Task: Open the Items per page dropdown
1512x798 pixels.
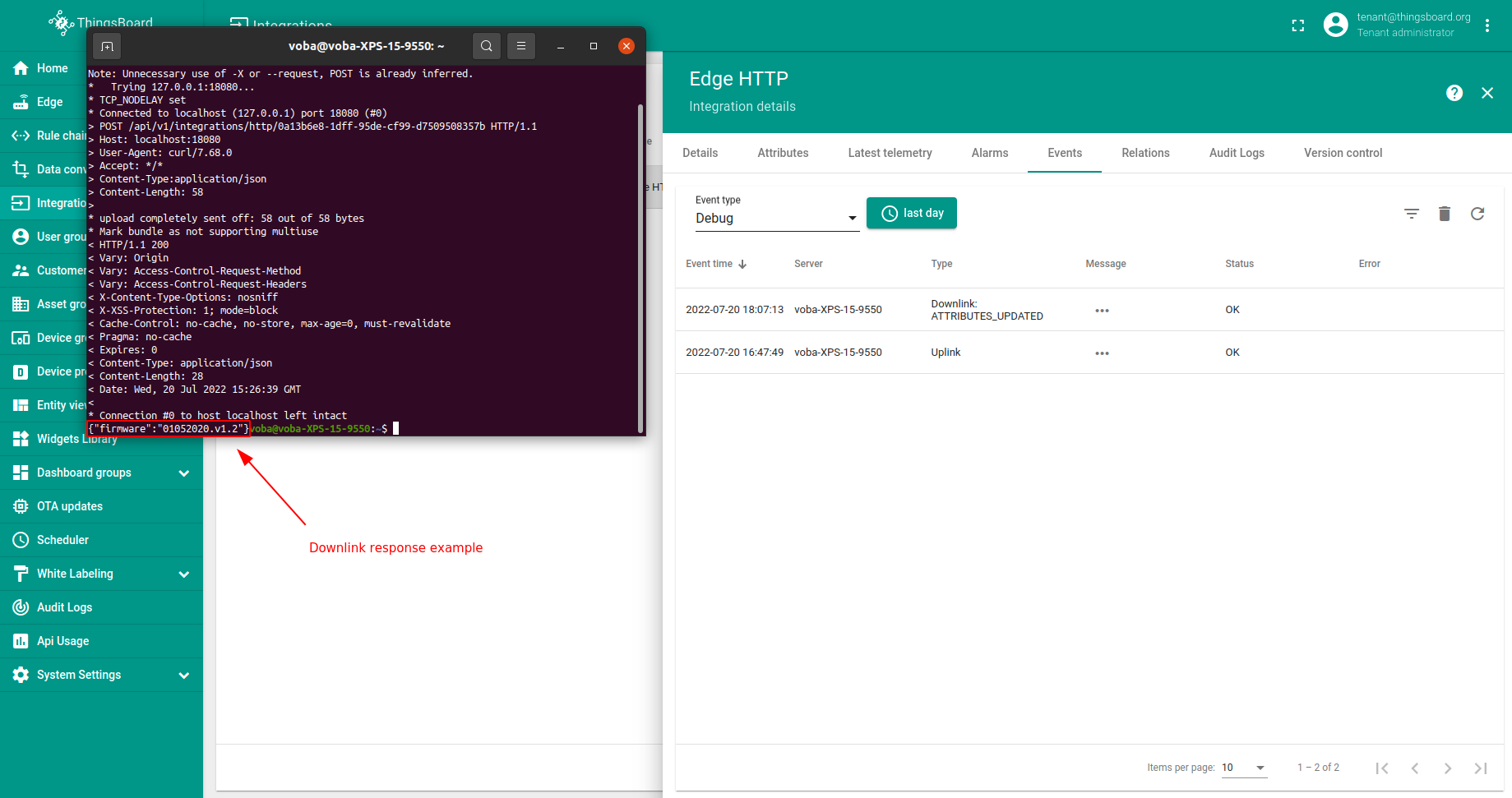Action: 1244,768
